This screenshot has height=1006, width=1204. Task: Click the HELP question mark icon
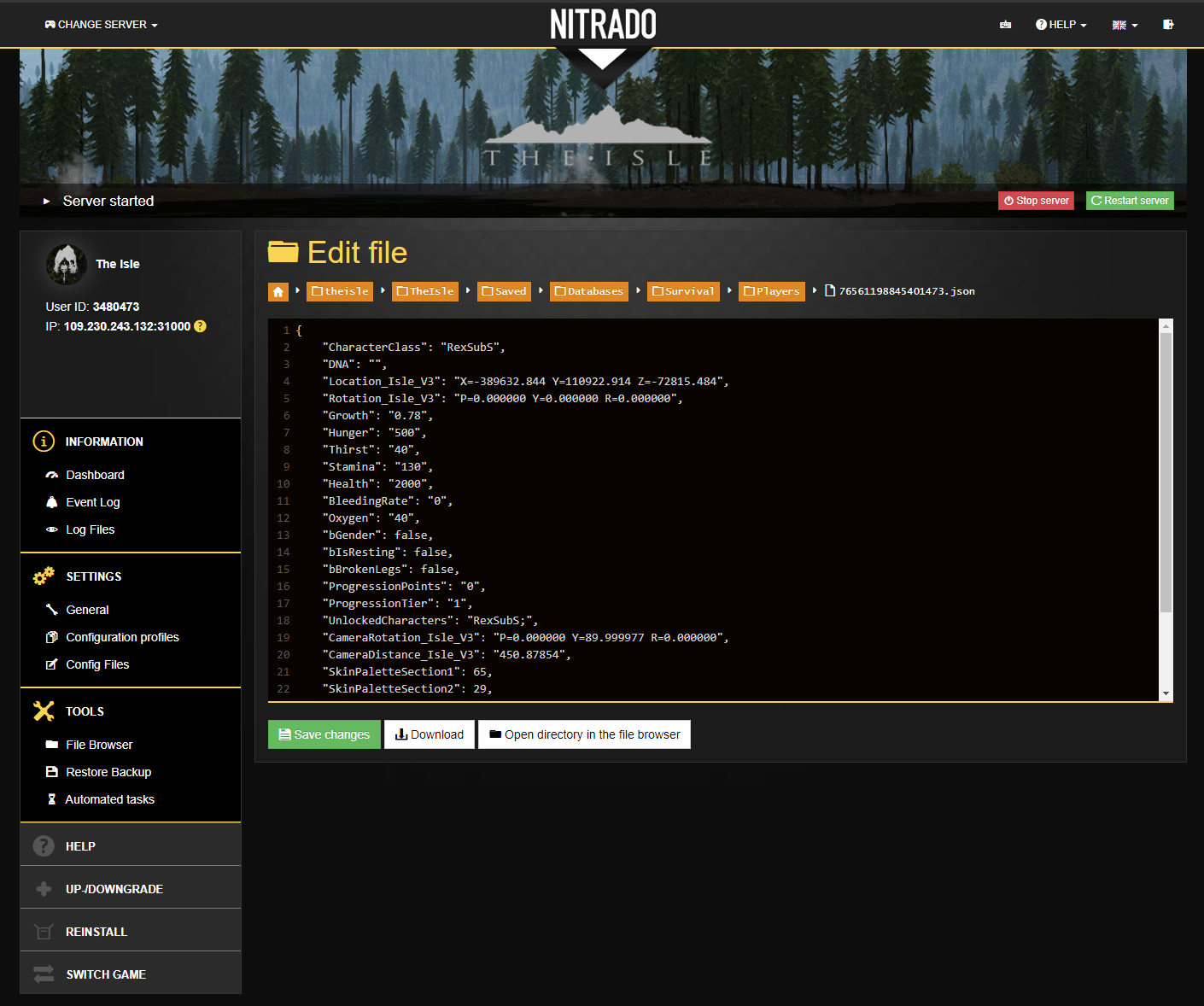click(x=44, y=845)
